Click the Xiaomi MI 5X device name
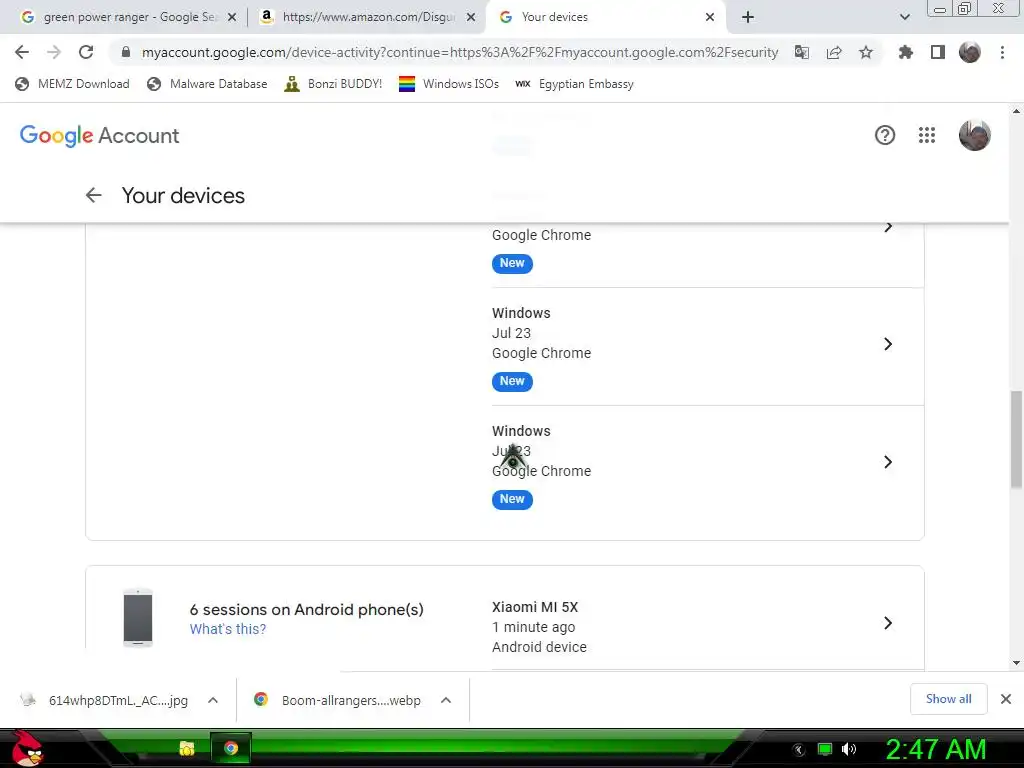This screenshot has height=768, width=1024. pos(535,607)
